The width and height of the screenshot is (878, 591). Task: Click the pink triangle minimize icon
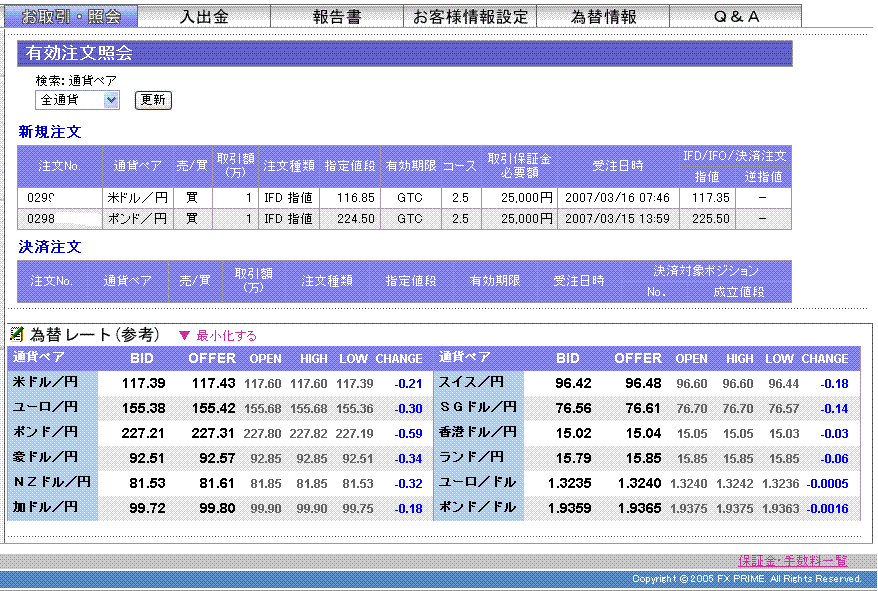coord(184,336)
